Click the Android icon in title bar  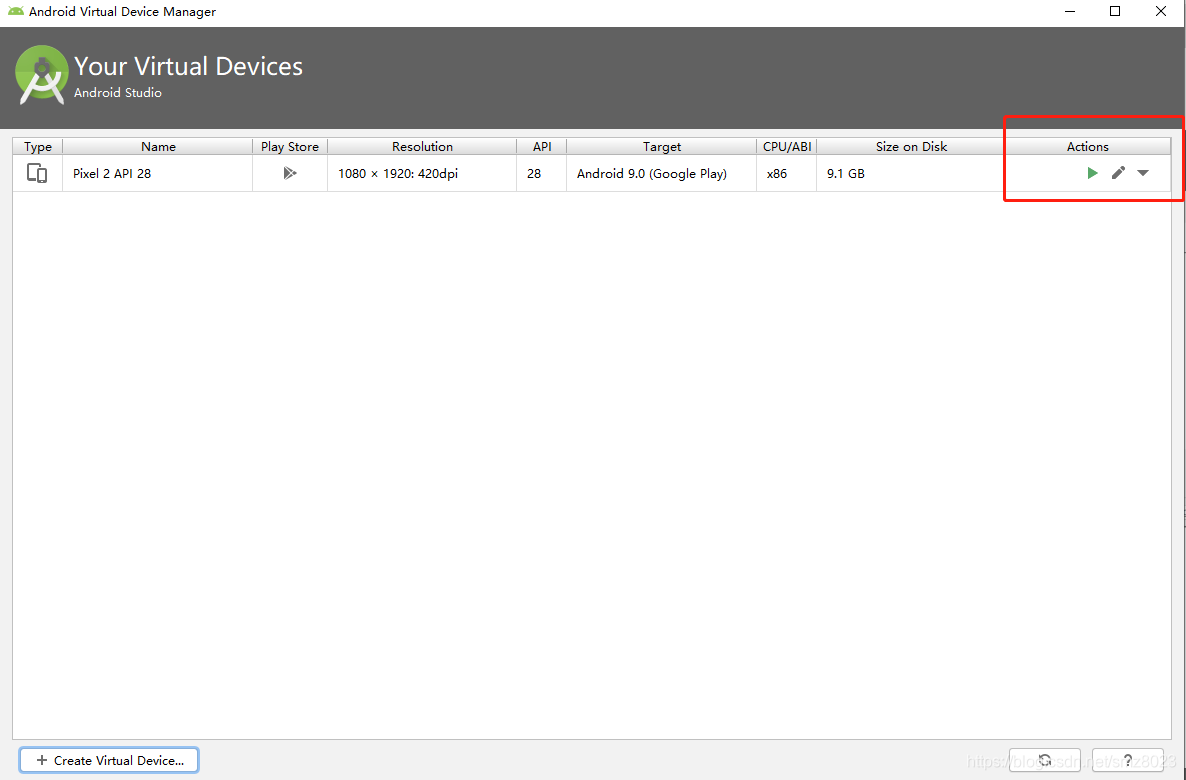pyautogui.click(x=15, y=11)
